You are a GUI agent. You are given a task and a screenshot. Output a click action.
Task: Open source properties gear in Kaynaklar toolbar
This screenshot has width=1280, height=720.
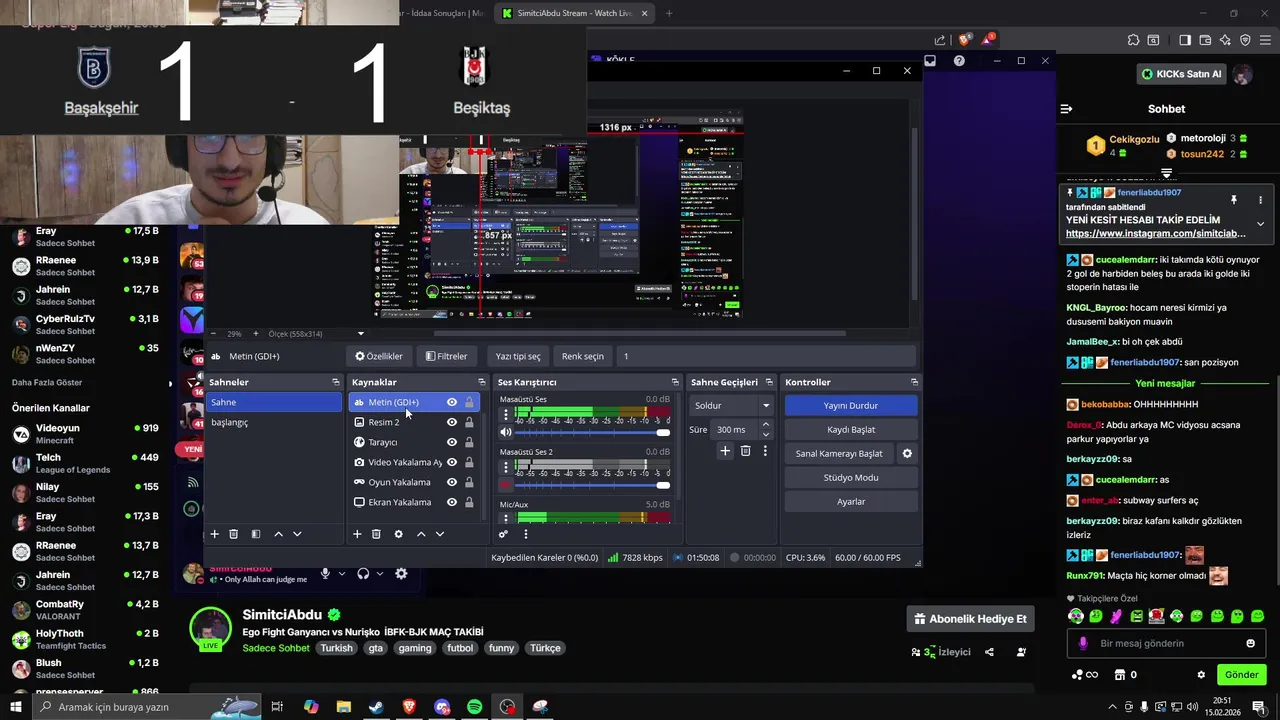point(398,534)
